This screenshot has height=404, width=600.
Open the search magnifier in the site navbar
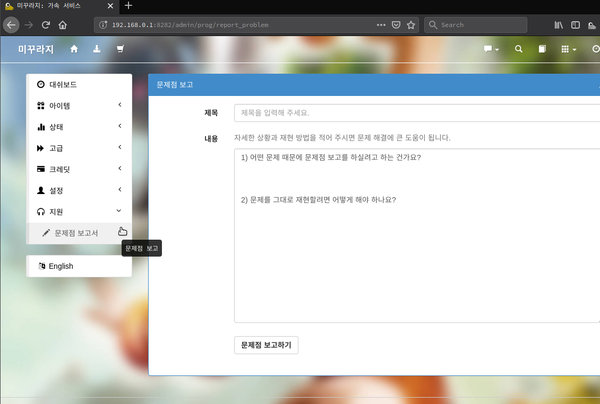coord(518,49)
